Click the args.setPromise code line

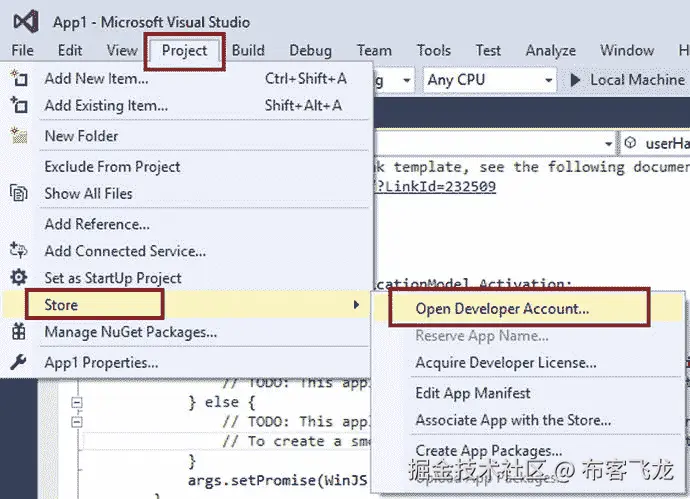click(x=278, y=480)
